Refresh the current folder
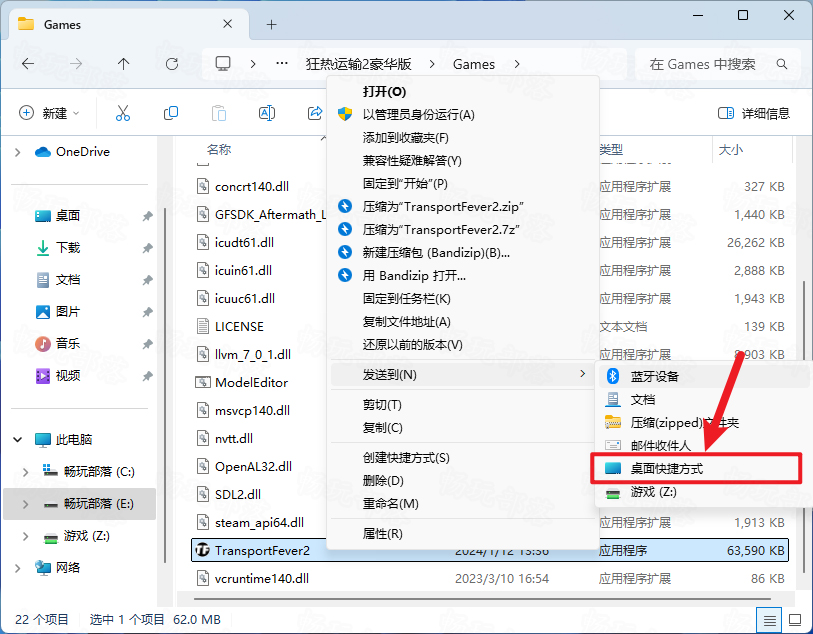Screen dimensions: 813x634 pyautogui.click(x=172, y=64)
